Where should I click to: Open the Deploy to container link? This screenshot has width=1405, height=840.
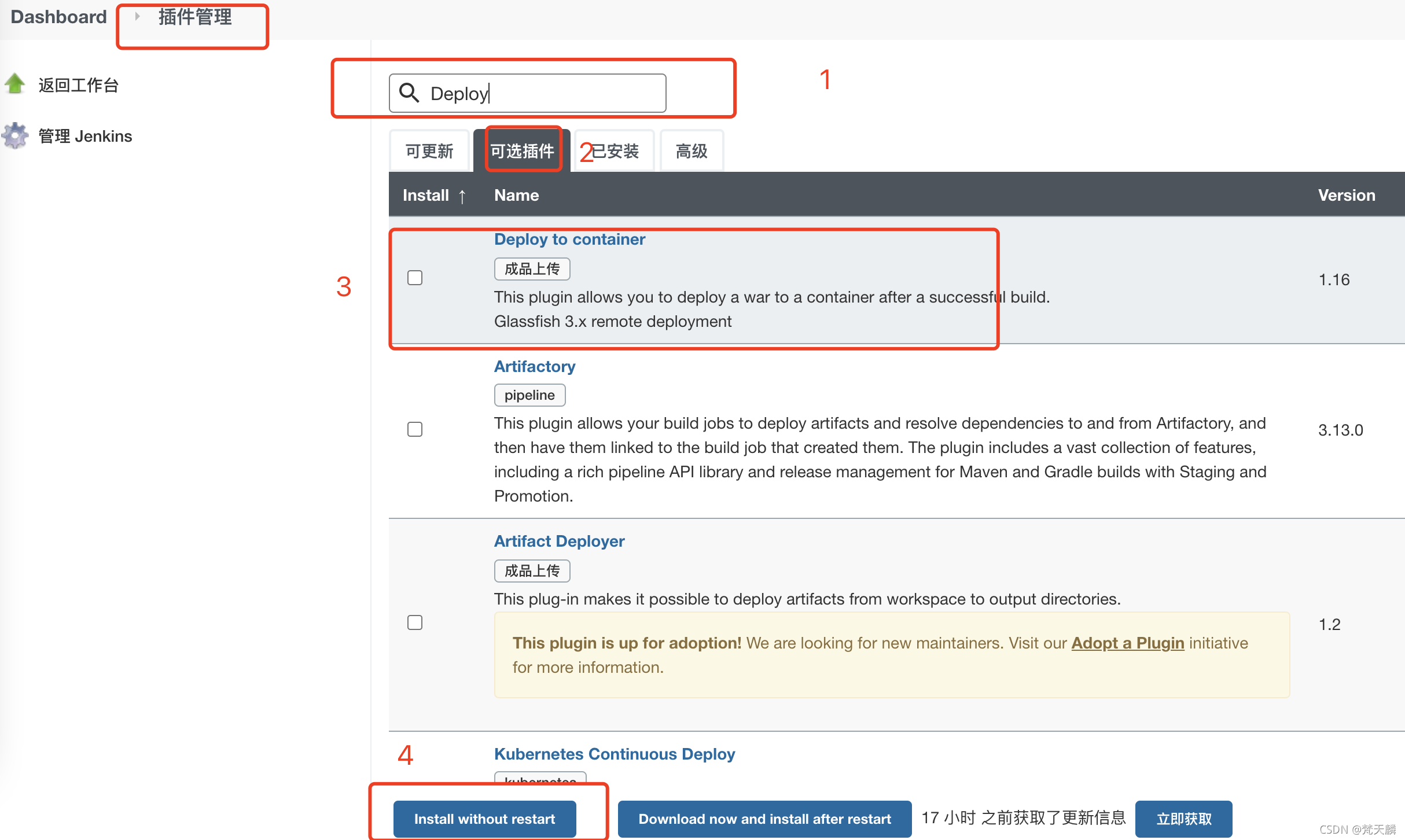point(569,239)
